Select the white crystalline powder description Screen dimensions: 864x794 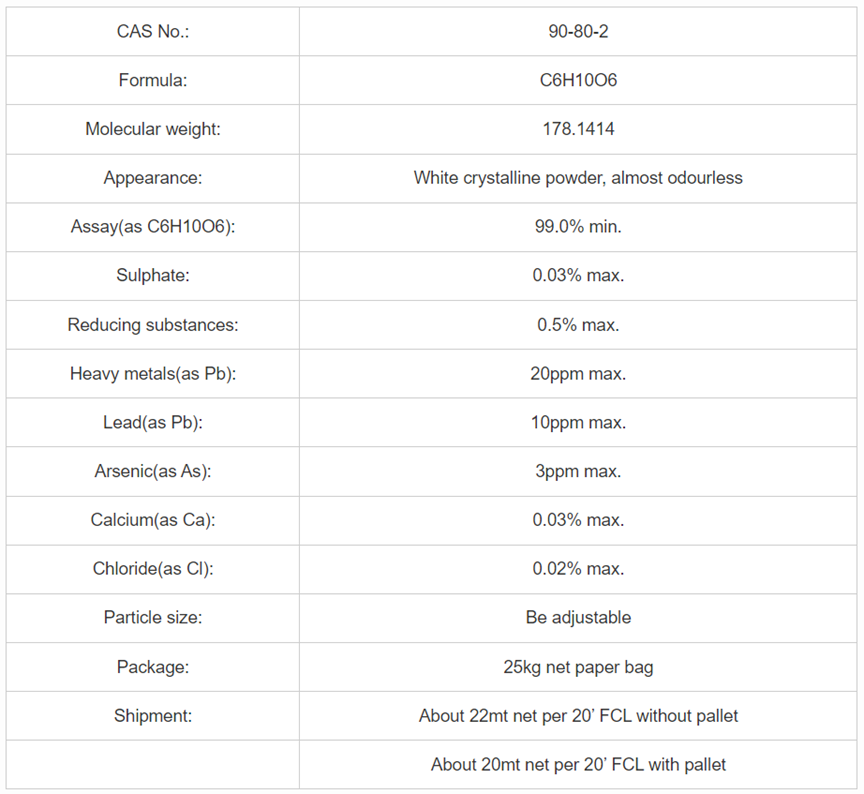click(578, 178)
